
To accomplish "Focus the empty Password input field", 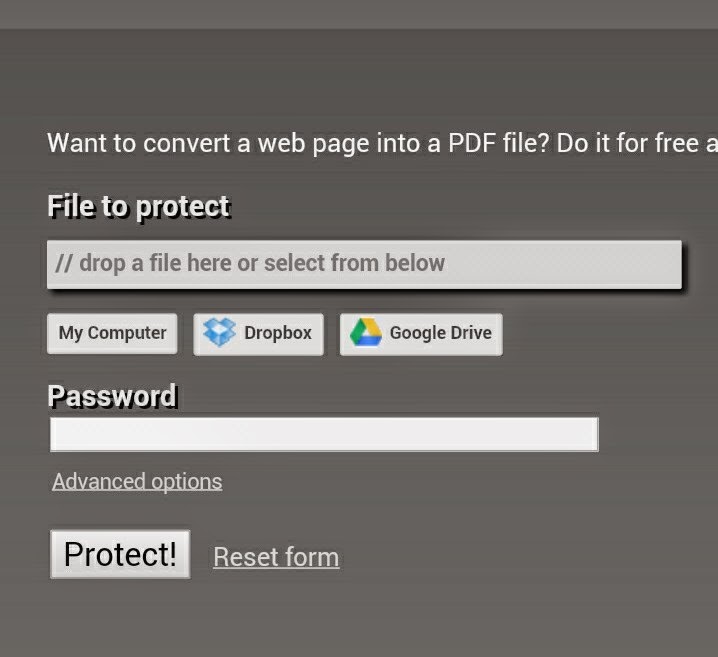I will 324,434.
